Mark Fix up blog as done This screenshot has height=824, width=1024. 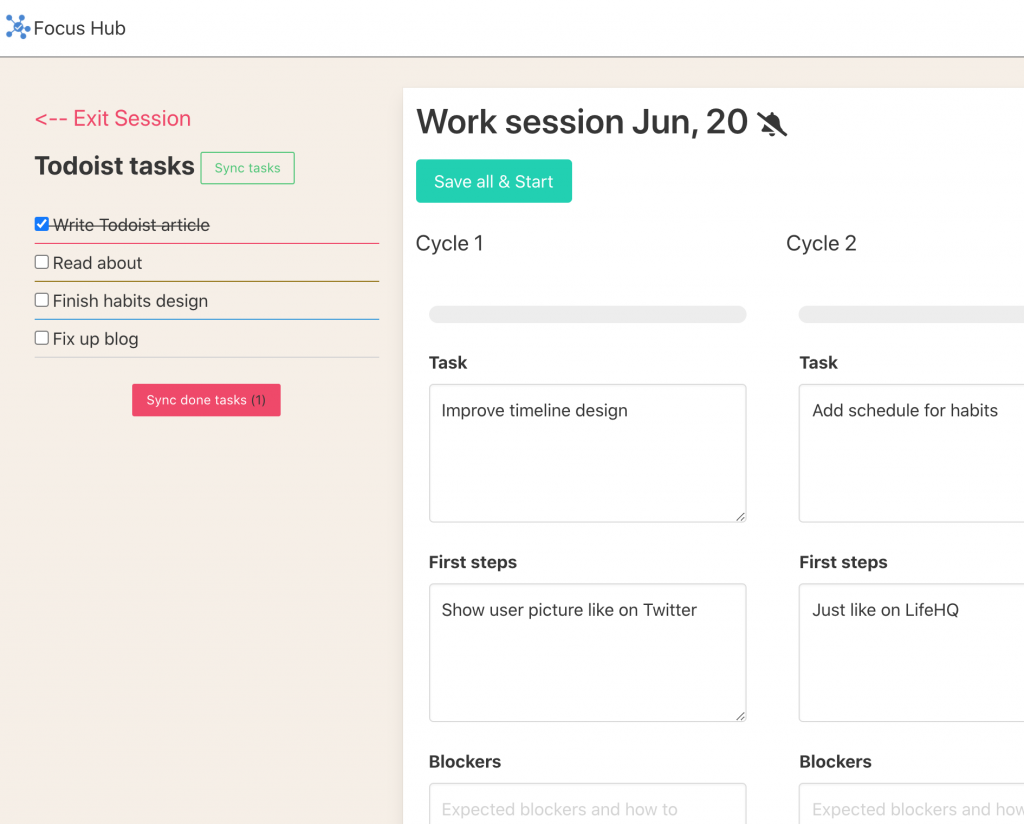(x=42, y=338)
